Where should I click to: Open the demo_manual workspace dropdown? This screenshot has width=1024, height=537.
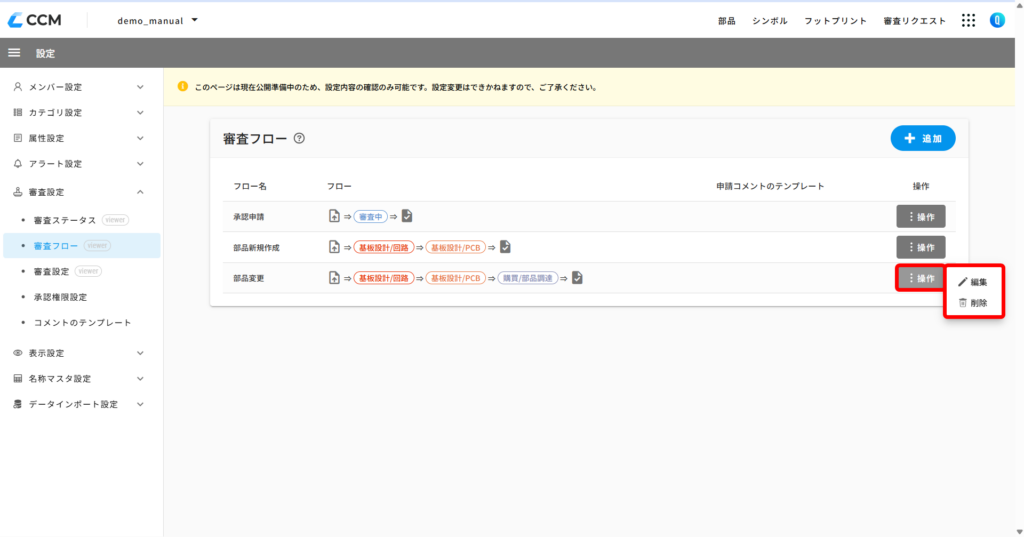[157, 20]
